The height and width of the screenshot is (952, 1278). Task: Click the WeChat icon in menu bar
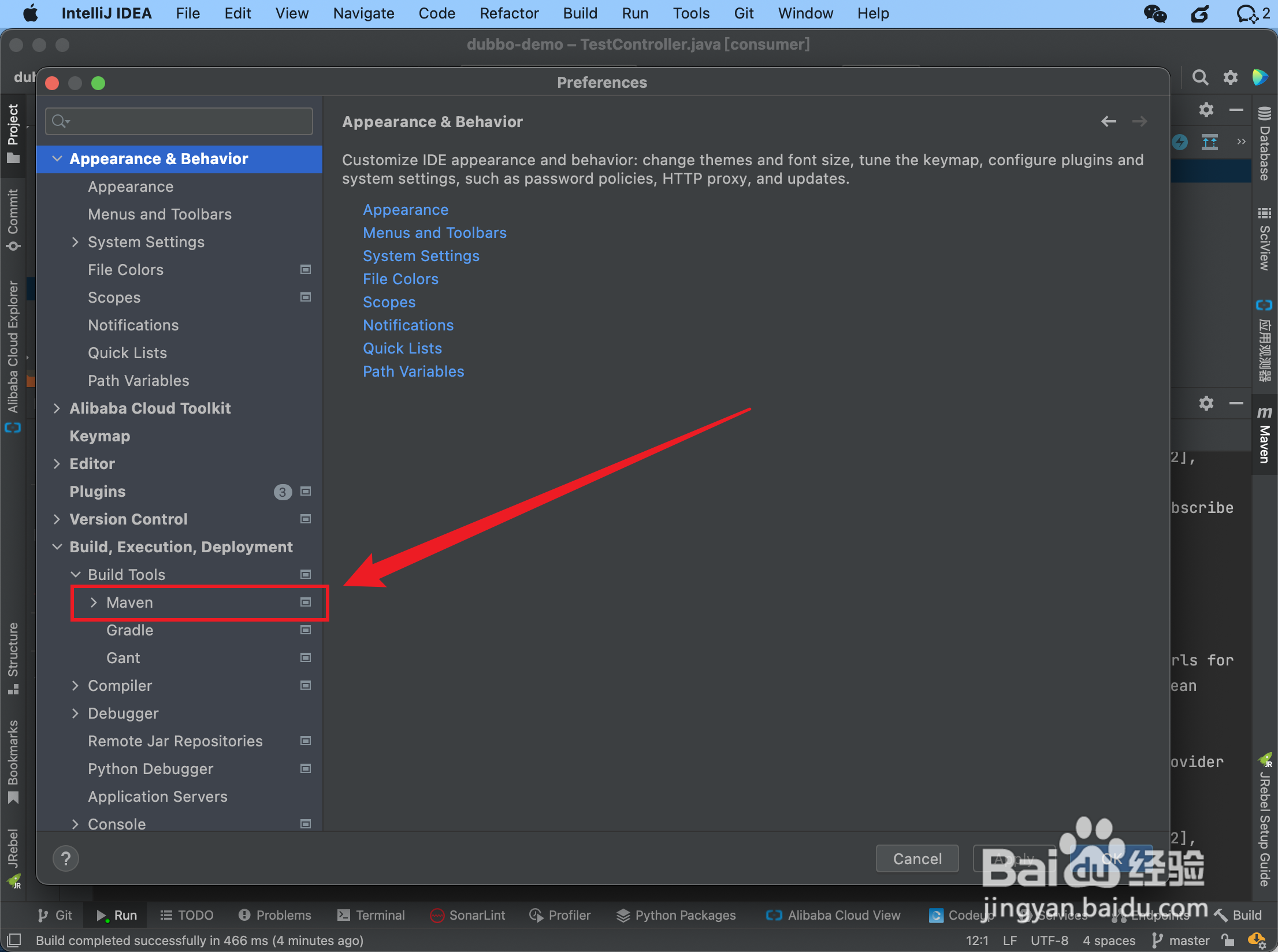(1155, 13)
